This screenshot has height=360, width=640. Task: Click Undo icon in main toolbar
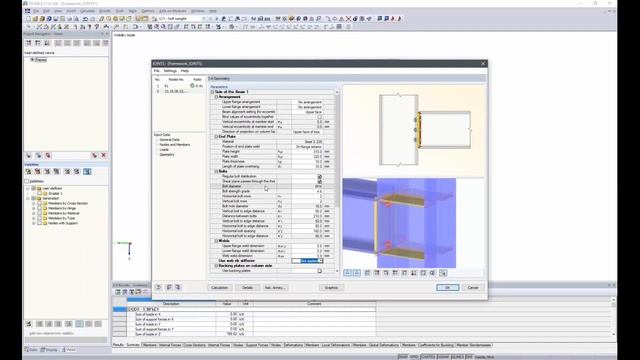[x=85, y=19]
